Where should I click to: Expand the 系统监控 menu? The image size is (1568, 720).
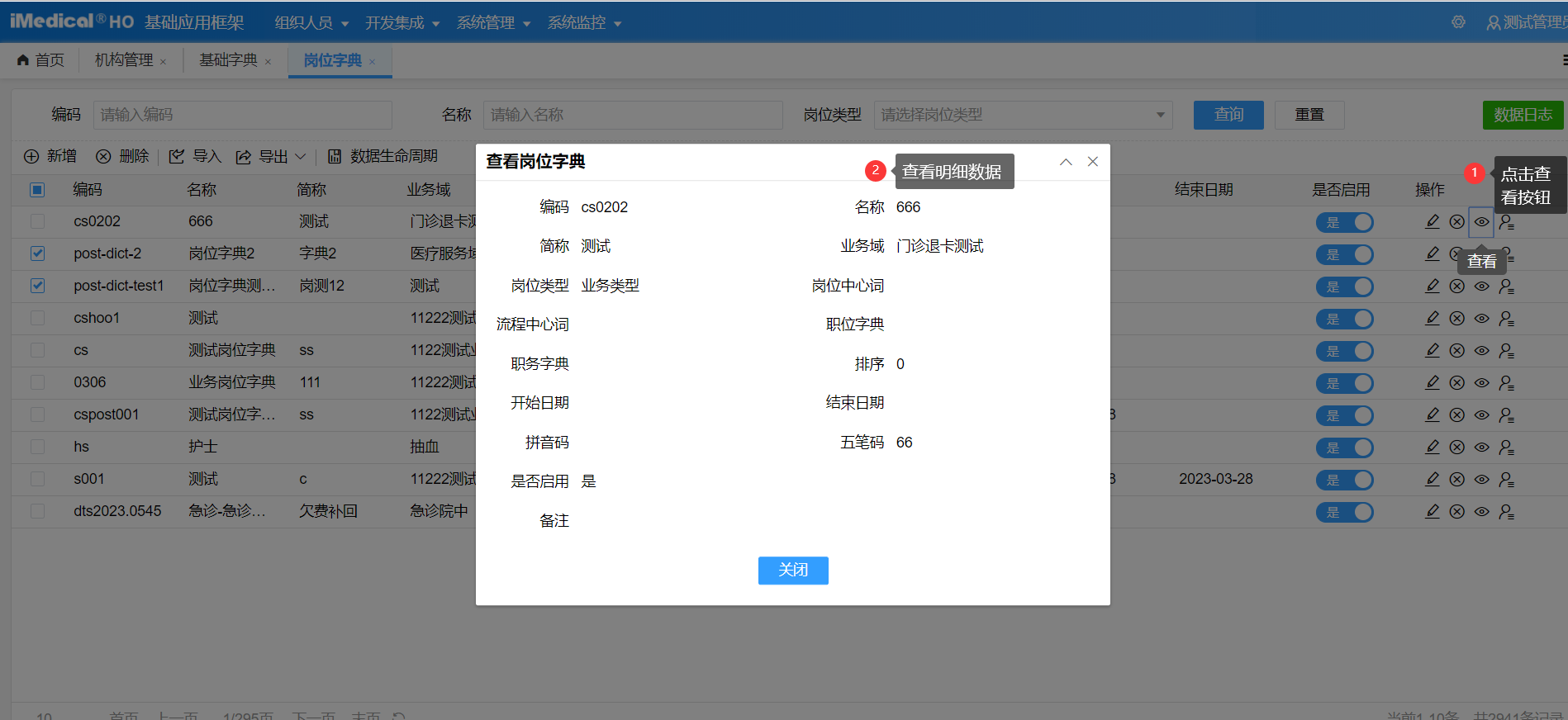584,22
